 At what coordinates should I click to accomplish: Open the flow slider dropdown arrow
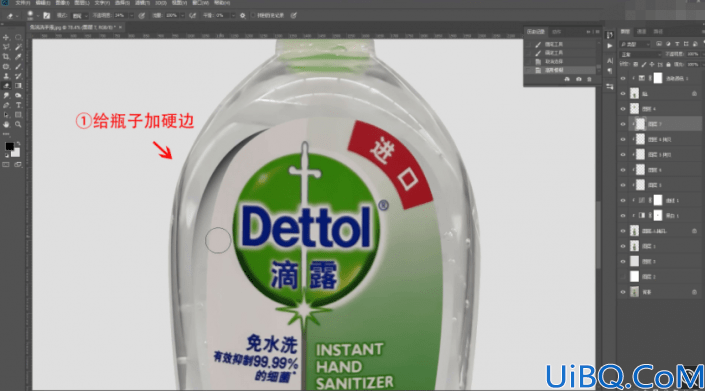[183, 15]
